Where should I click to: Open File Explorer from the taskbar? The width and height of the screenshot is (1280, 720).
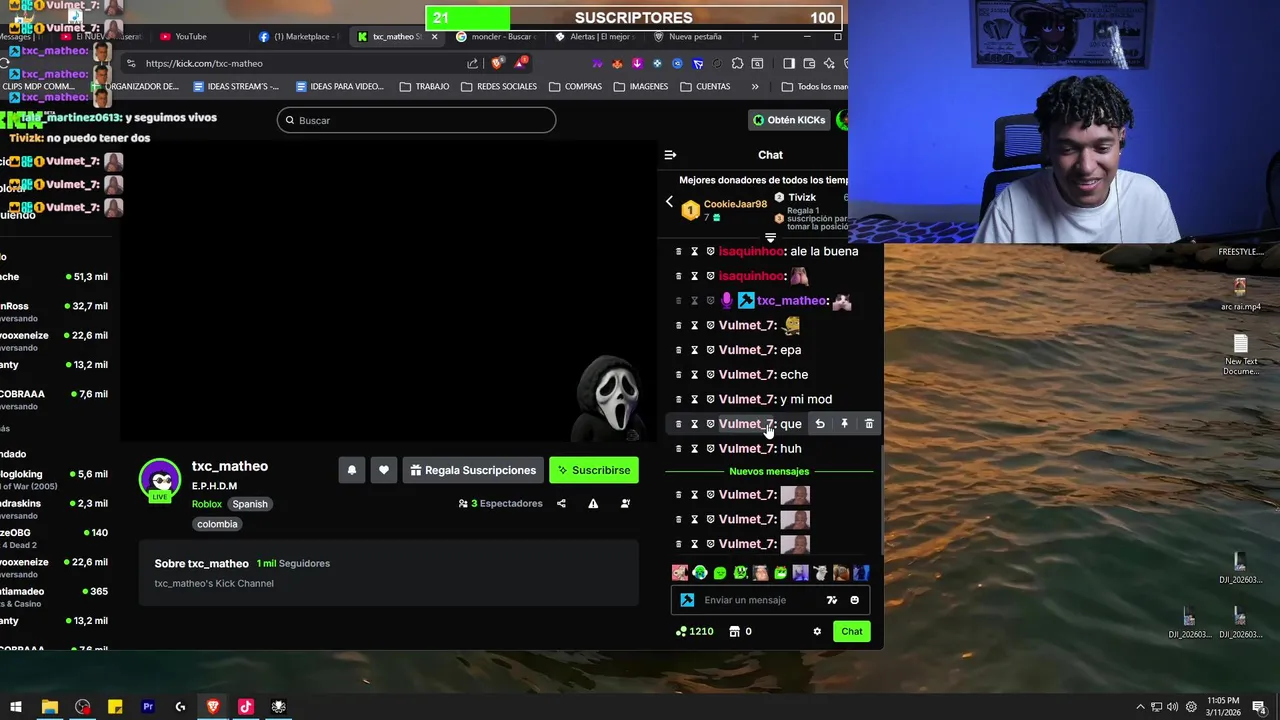(x=49, y=707)
